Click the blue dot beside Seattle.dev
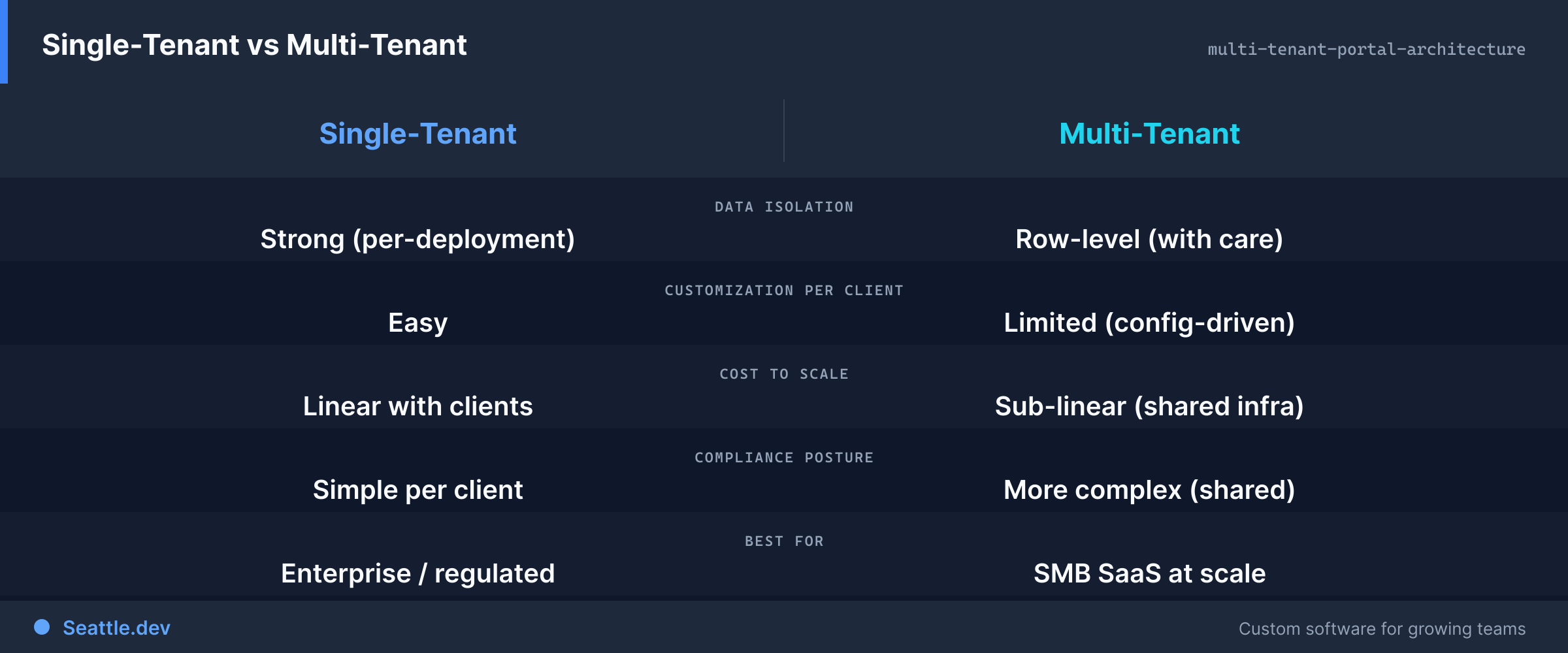 click(42, 627)
